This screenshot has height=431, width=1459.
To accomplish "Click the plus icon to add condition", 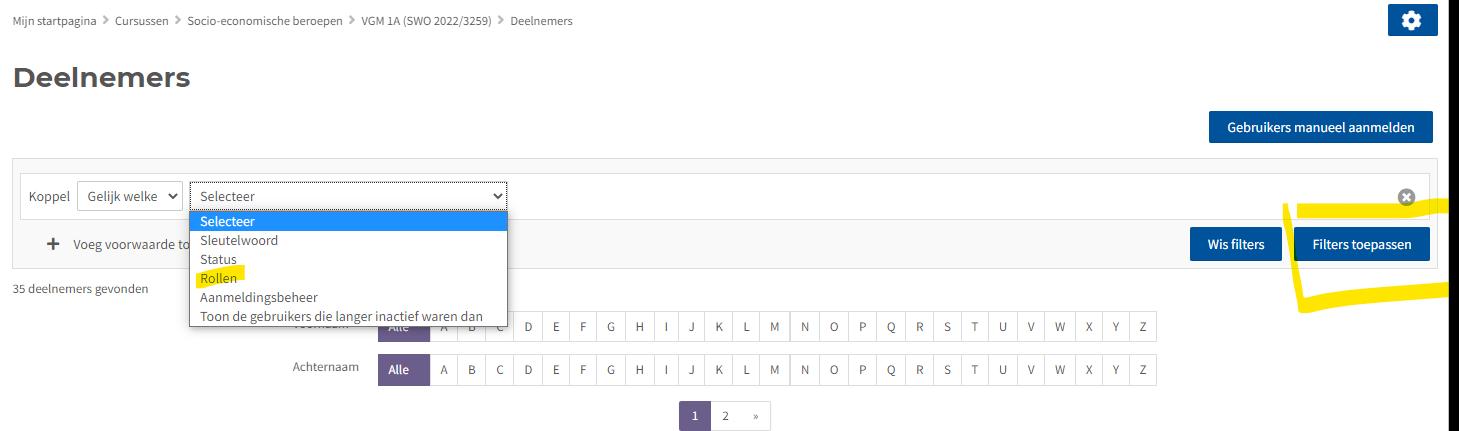I will coord(53,244).
